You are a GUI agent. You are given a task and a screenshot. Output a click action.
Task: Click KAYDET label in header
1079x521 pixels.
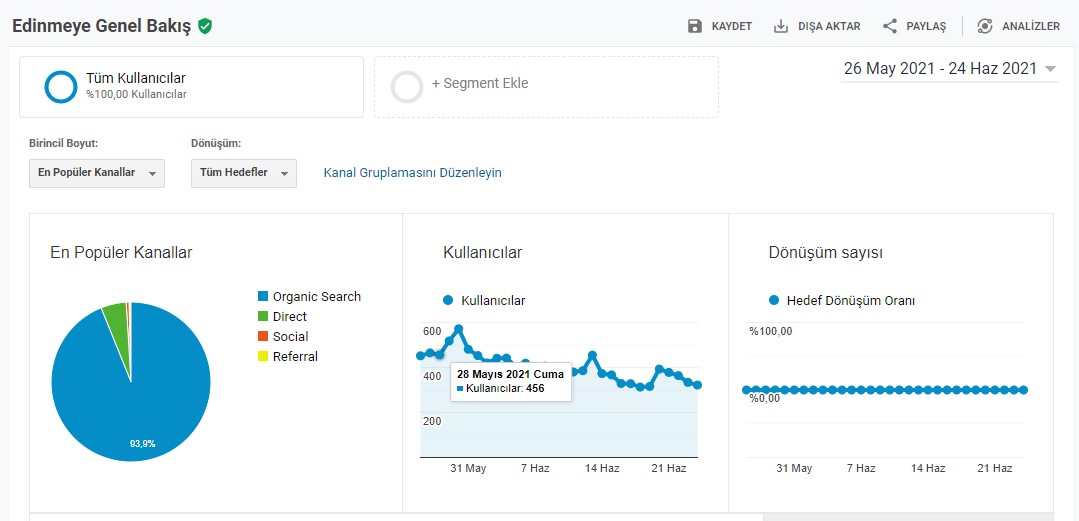[731, 27]
